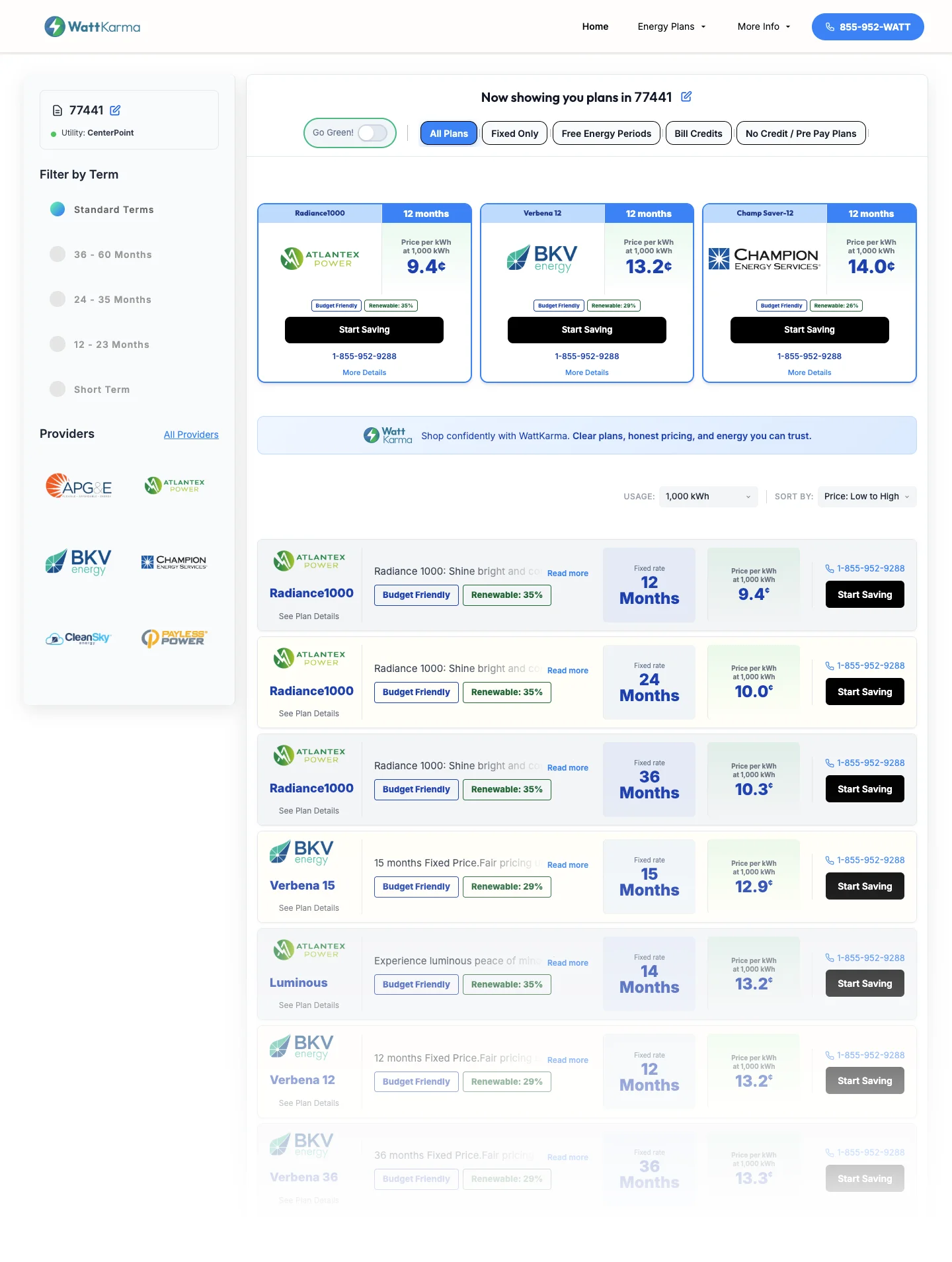Expand 'Read more' on 24 Months Radiance row
This screenshot has height=1262, width=952.
567,671
